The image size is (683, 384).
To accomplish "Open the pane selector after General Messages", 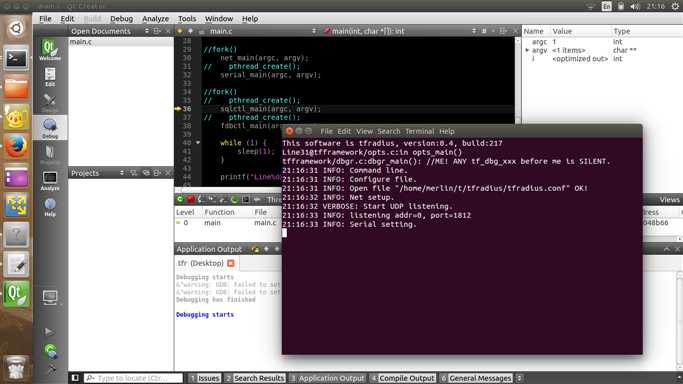I will tap(519, 378).
